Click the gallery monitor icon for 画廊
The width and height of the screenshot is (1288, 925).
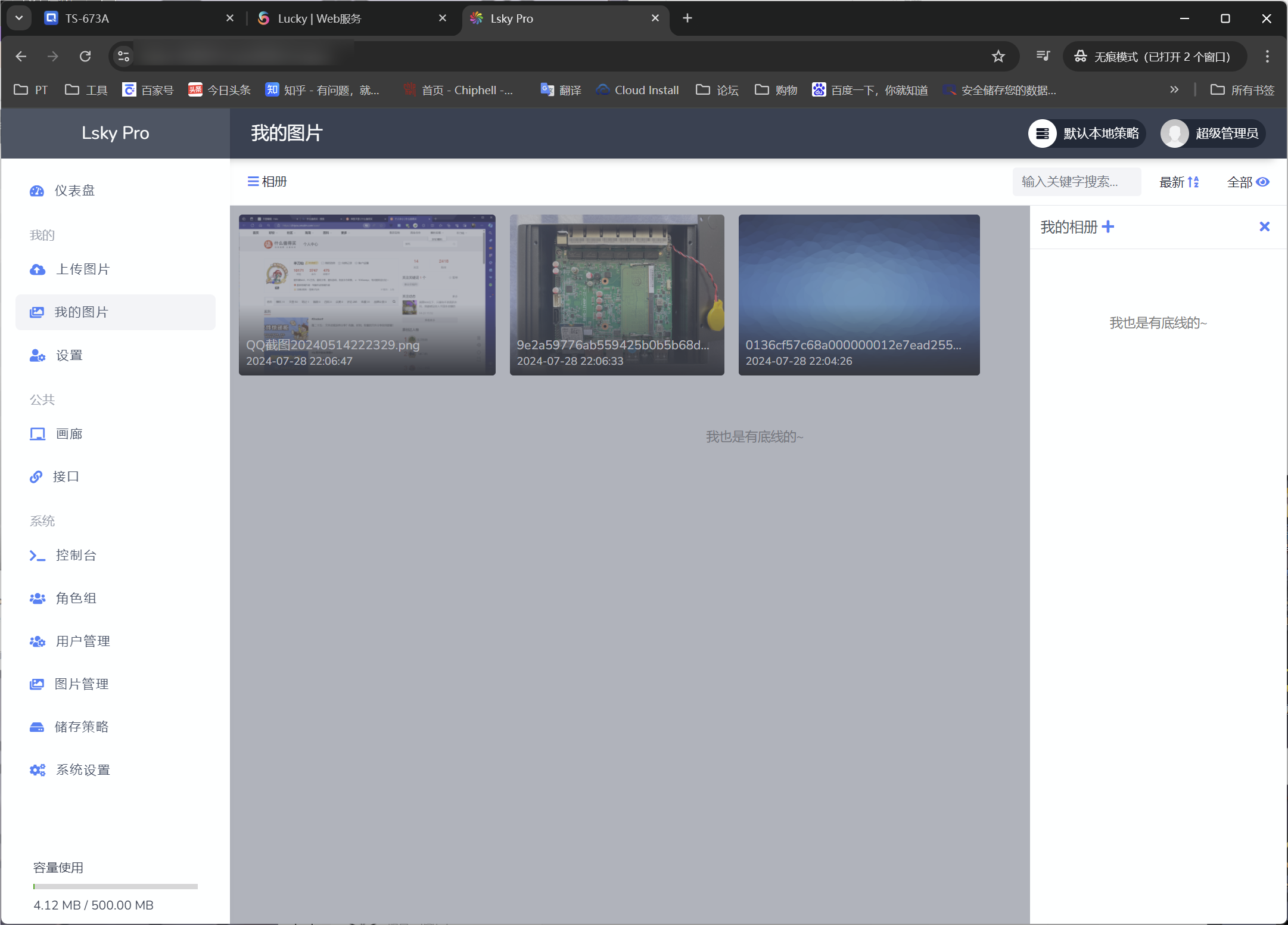(38, 434)
